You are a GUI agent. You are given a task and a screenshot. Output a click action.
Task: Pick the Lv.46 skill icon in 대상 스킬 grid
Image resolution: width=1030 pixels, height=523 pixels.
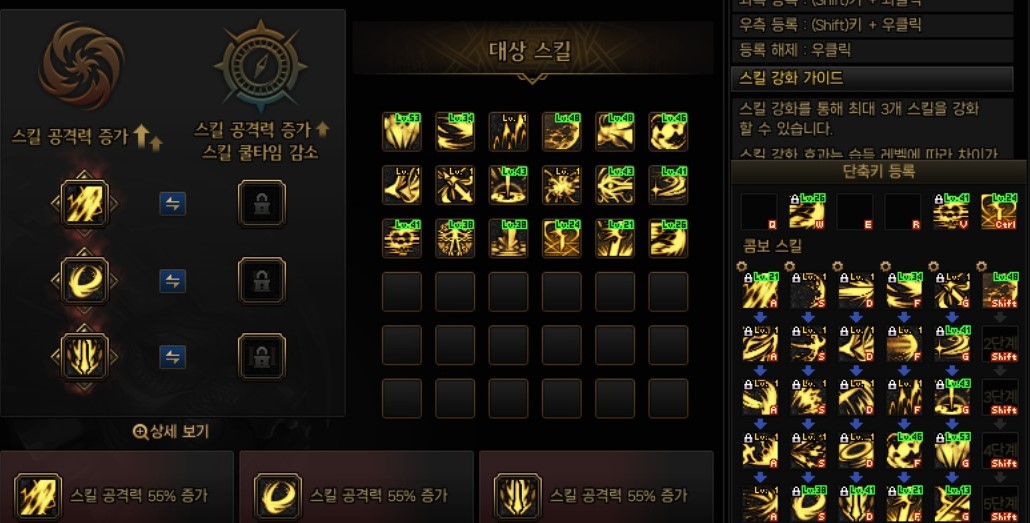point(668,131)
